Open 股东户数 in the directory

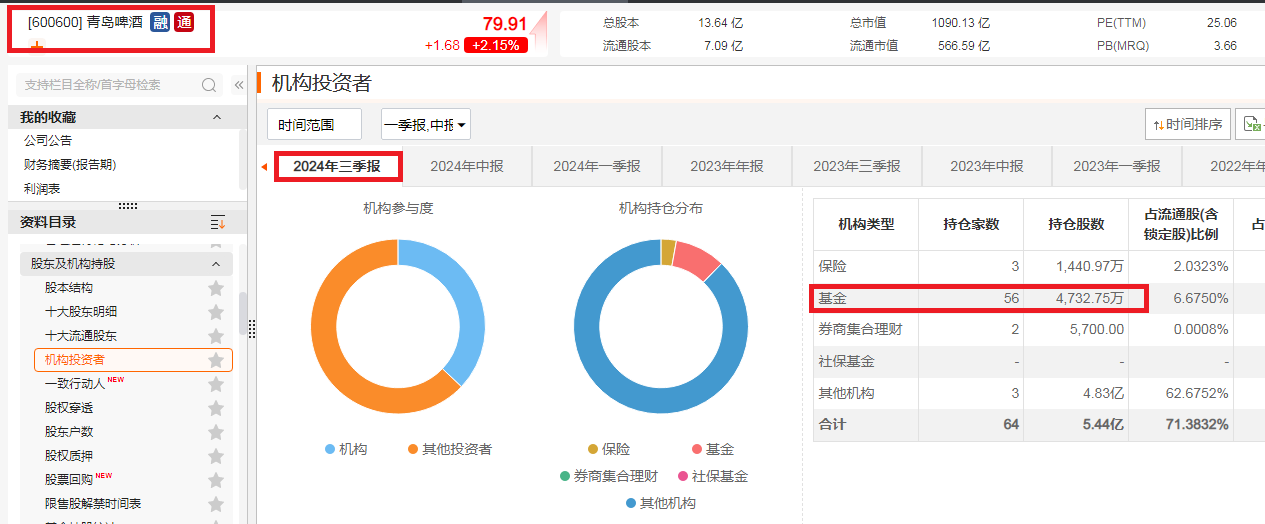[69, 432]
